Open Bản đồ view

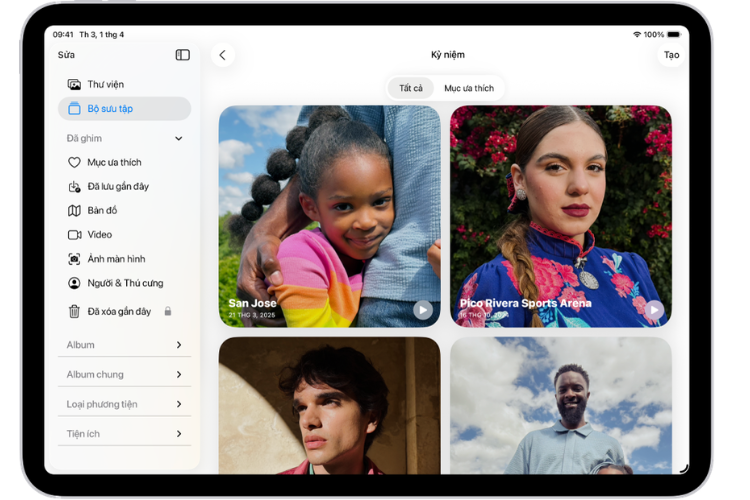pos(124,211)
